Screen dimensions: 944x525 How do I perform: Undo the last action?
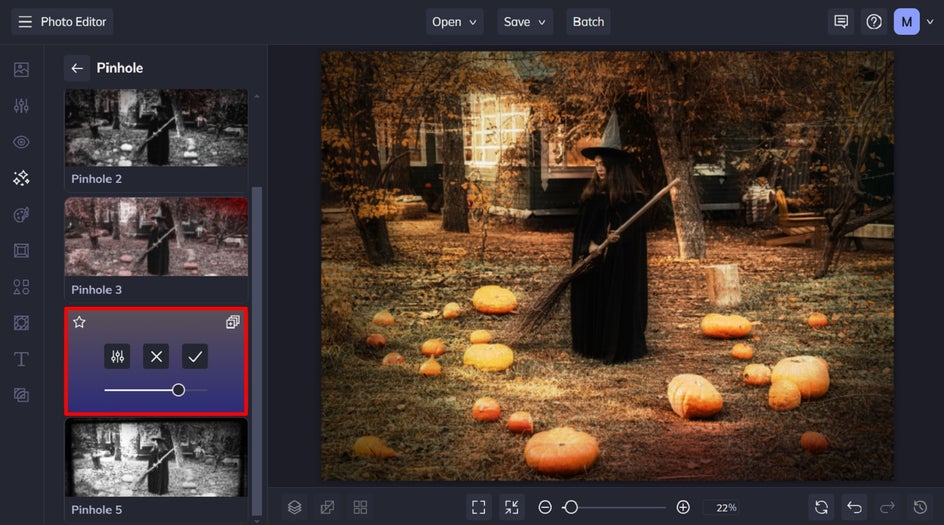(854, 507)
